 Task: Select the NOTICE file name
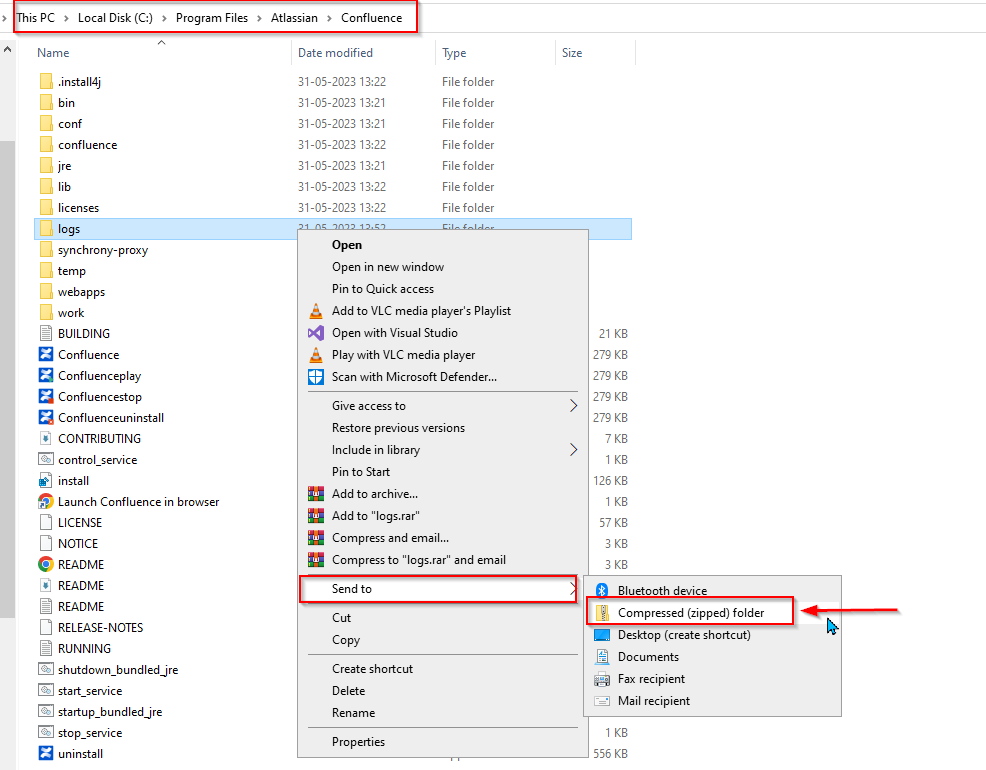point(78,544)
